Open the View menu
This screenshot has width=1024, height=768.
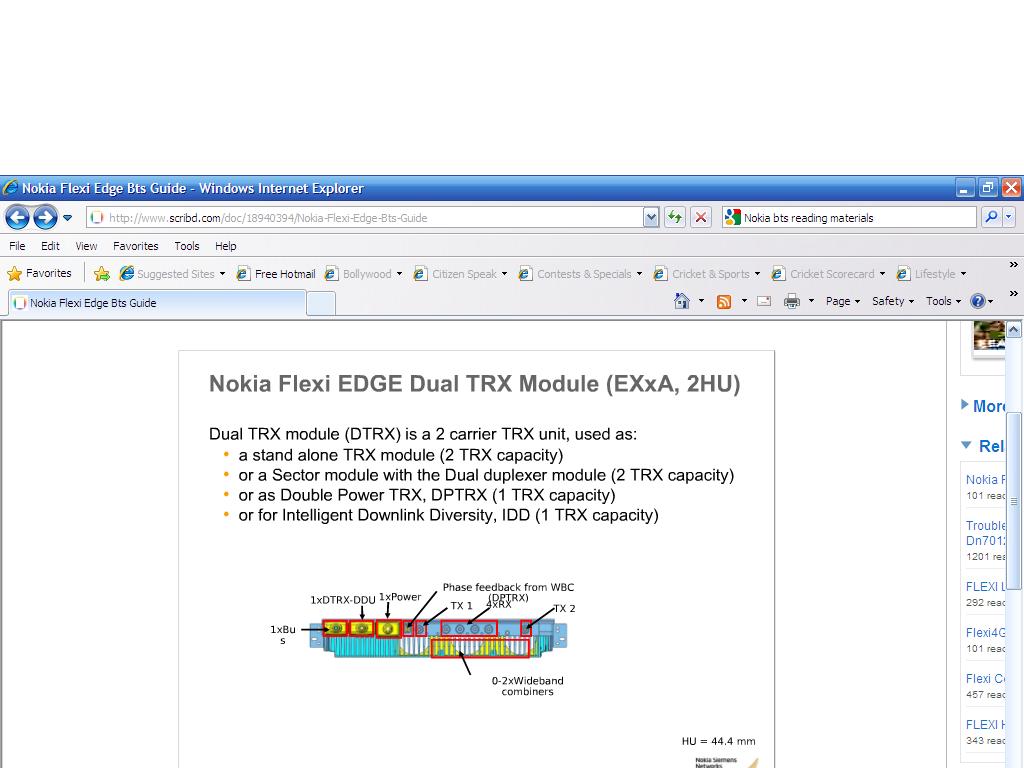click(86, 246)
